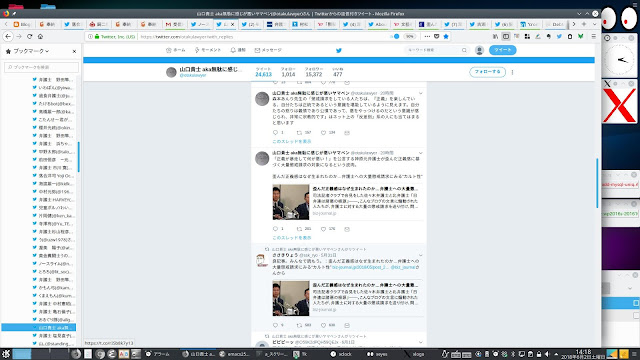Open the Firefox library icon

[495, 36]
